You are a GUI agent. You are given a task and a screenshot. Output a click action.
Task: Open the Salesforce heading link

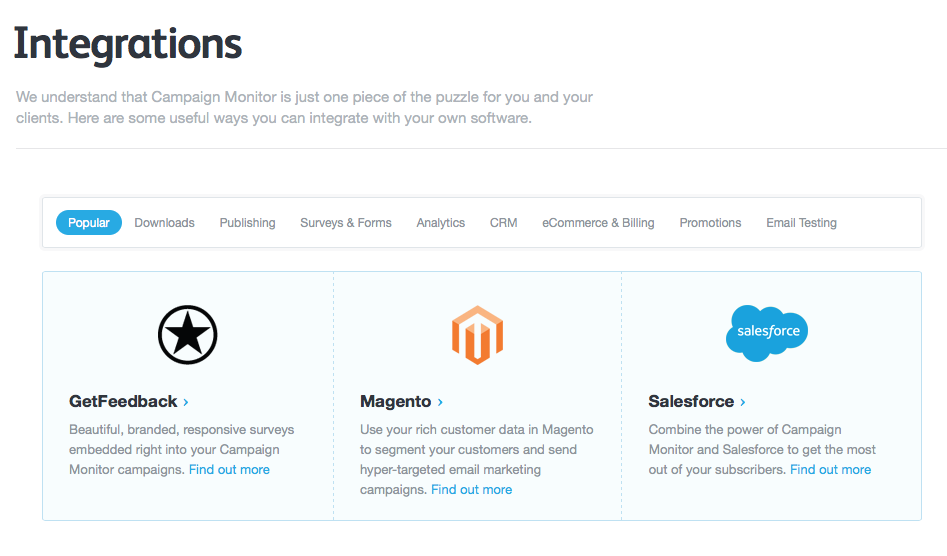pos(692,401)
